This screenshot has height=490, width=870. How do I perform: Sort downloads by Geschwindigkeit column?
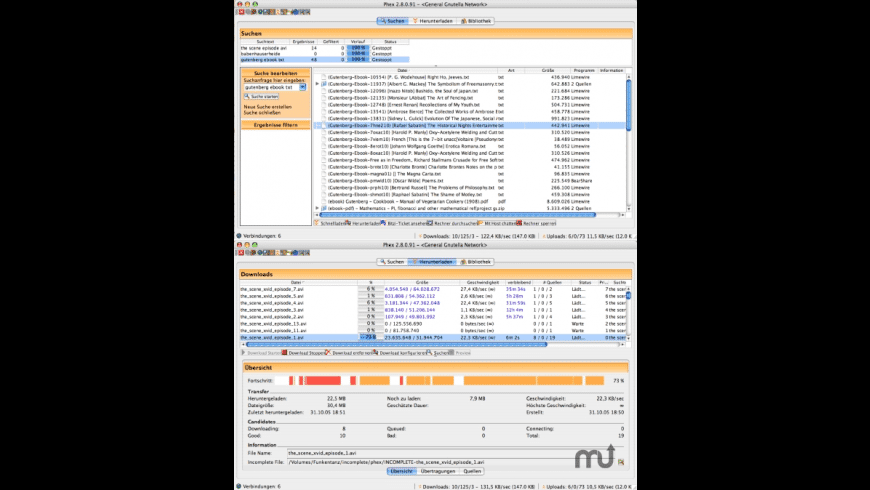tap(483, 282)
